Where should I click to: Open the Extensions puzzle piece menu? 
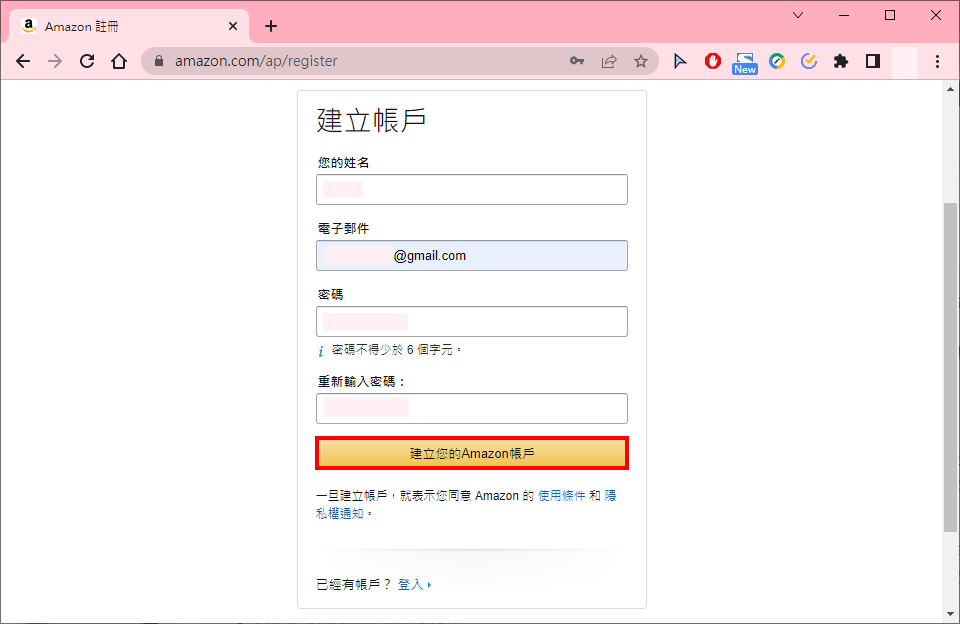click(x=841, y=61)
